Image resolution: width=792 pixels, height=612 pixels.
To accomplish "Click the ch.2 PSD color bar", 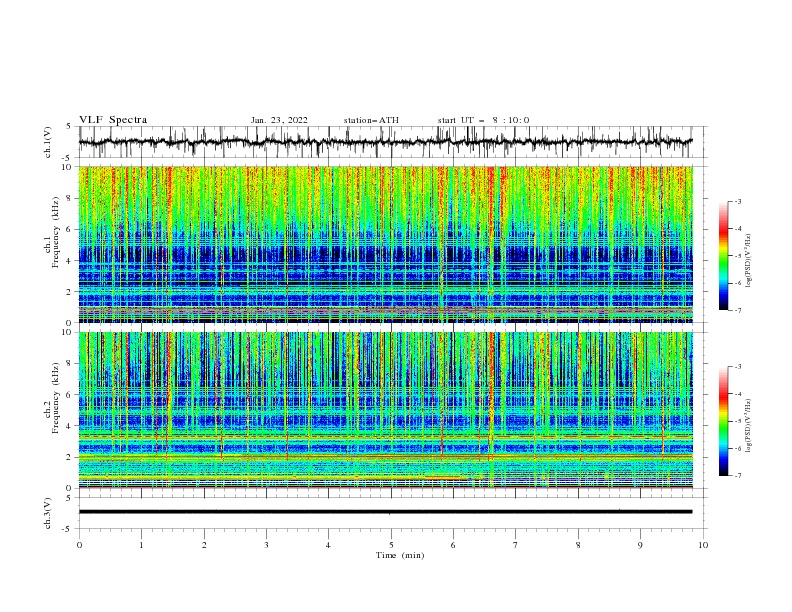I will click(x=723, y=421).
